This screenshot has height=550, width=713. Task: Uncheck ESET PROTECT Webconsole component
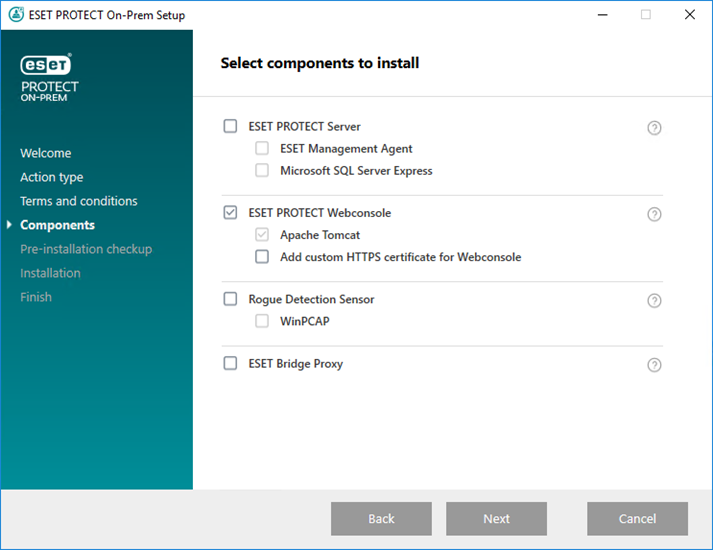(231, 213)
